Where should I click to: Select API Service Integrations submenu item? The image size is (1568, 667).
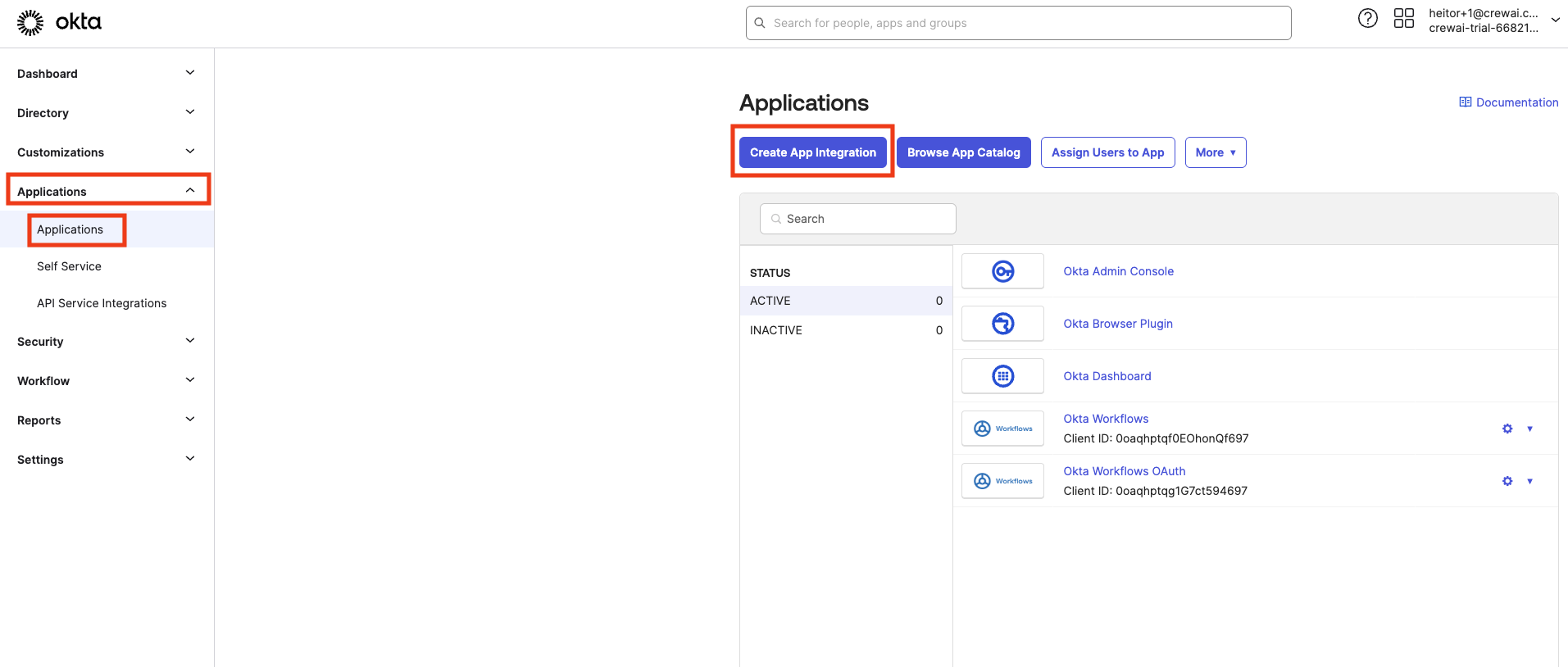102,303
